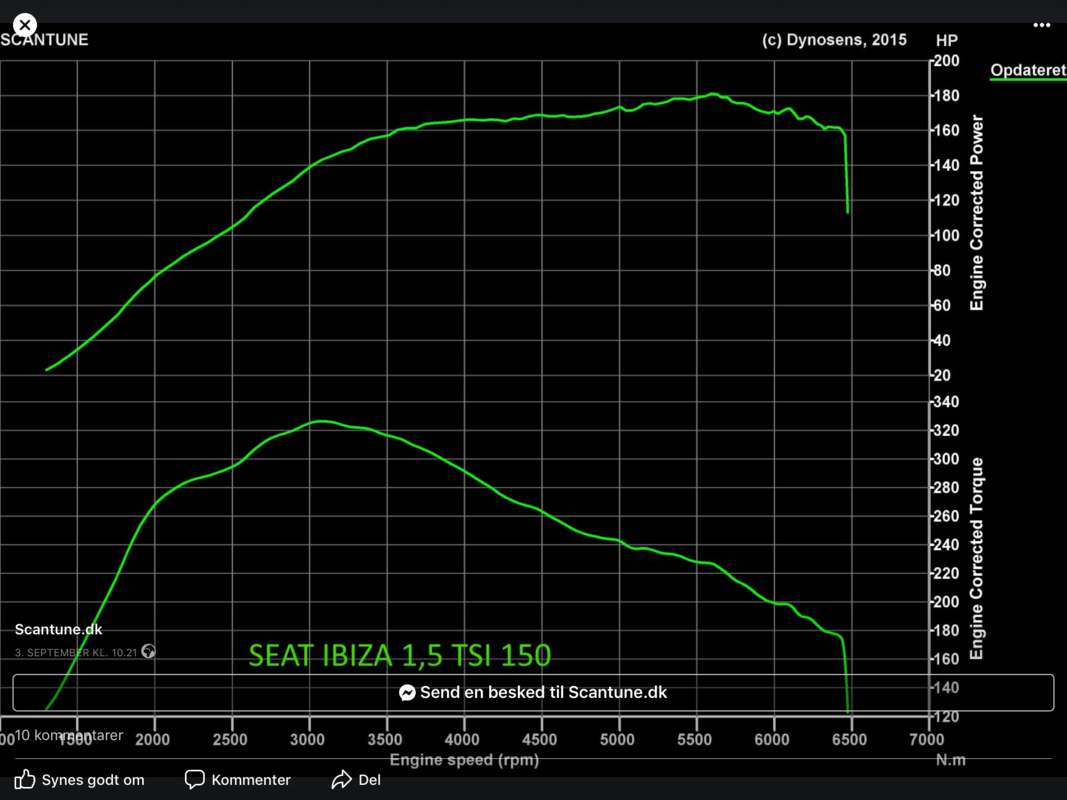Click the share arrow icon
This screenshot has width=1067, height=800.
[341, 780]
